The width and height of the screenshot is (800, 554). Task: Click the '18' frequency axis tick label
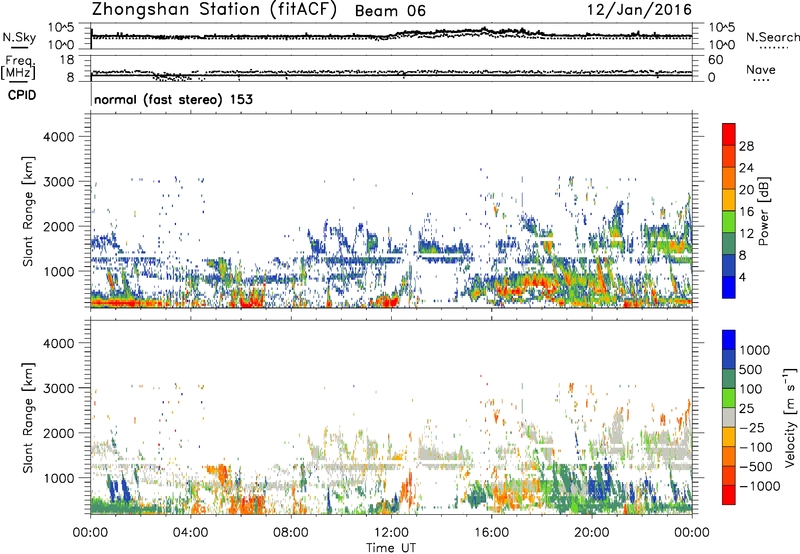pyautogui.click(x=66, y=60)
